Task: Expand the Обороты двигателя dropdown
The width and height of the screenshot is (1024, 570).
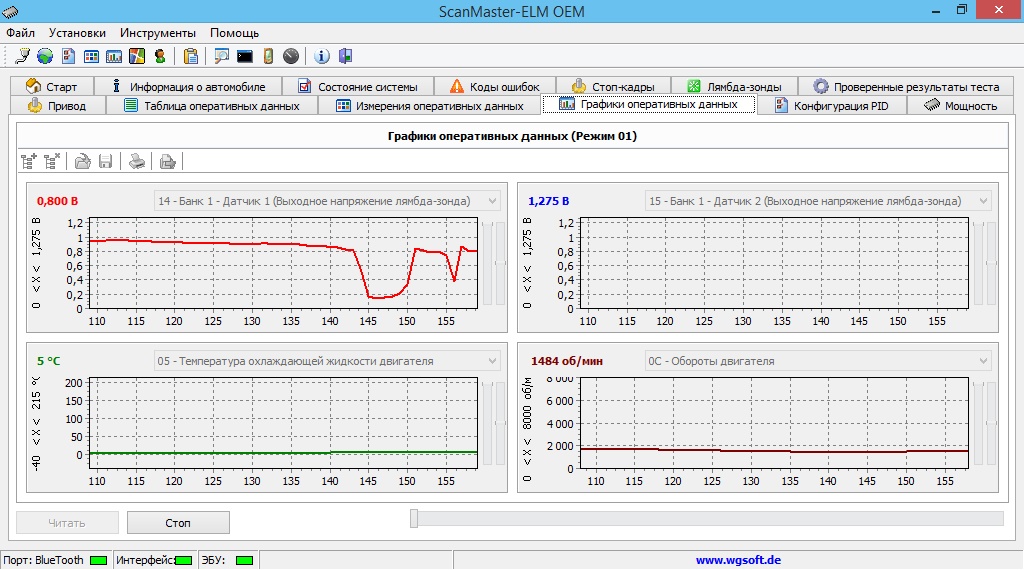Action: click(983, 361)
